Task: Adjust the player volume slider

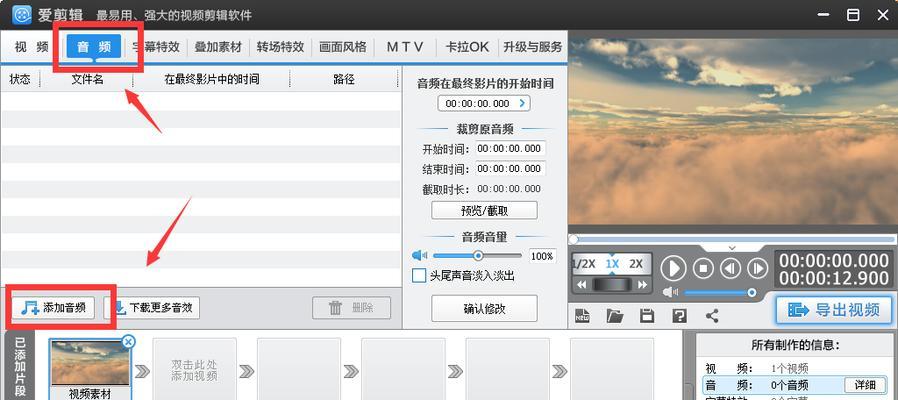Action: pyautogui.click(x=719, y=293)
